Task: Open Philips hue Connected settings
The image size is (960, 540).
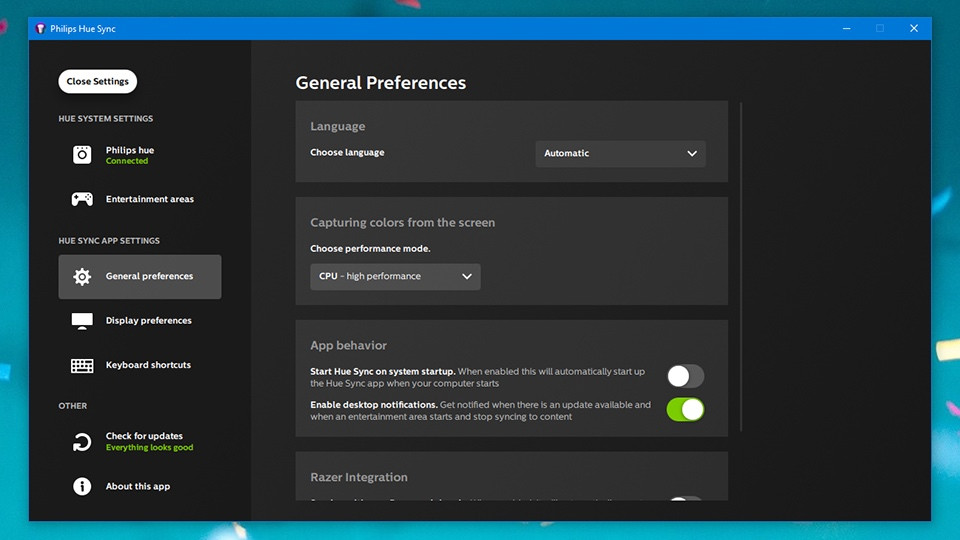Action: [x=140, y=155]
